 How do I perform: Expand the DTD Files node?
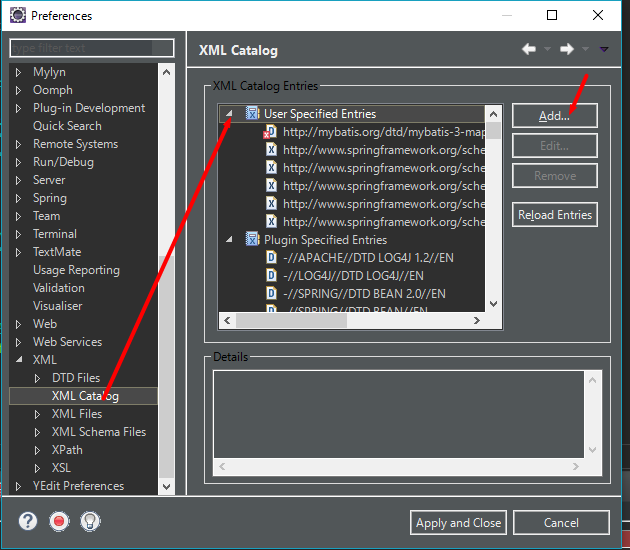pos(37,378)
